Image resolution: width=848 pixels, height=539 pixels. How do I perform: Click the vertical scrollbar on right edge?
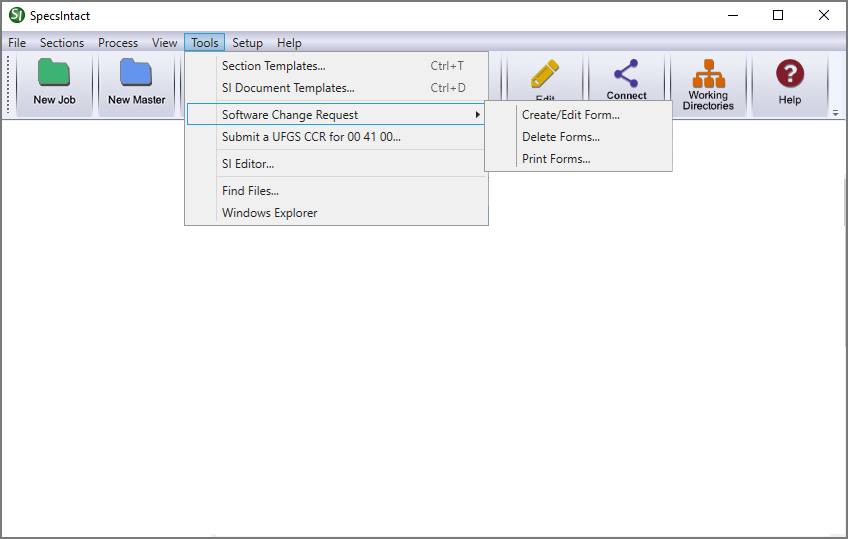[845, 263]
